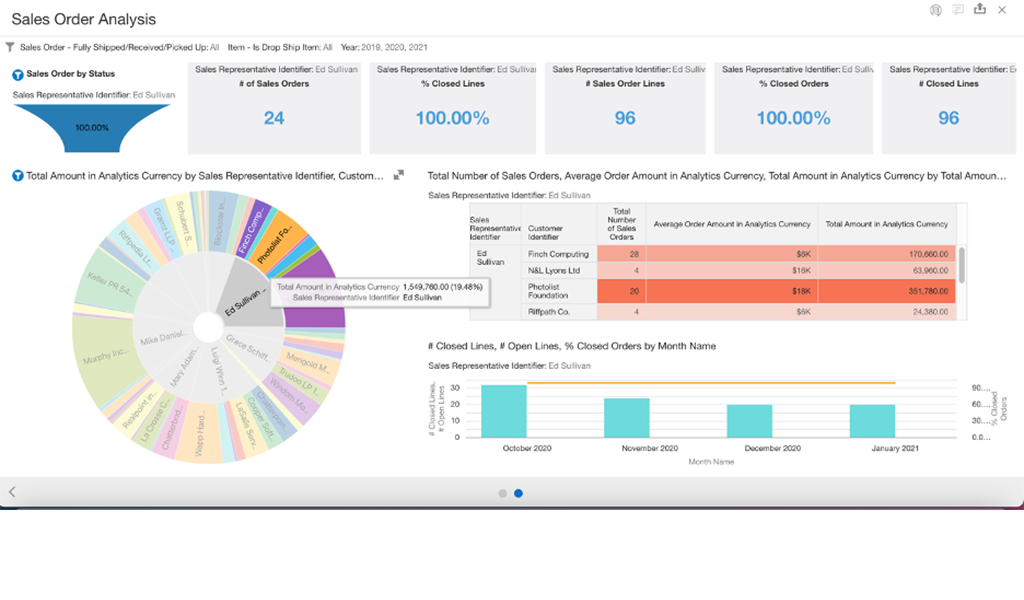Click the purple Finch Comp outer segment

click(253, 226)
